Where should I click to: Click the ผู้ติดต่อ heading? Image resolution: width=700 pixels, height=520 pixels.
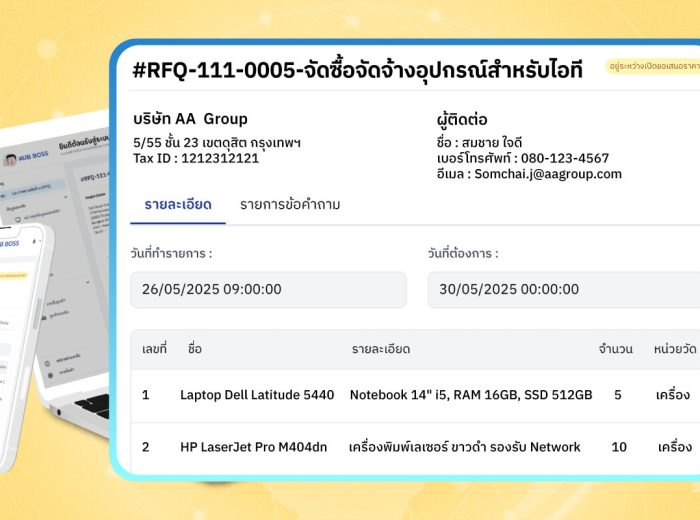pyautogui.click(x=462, y=119)
